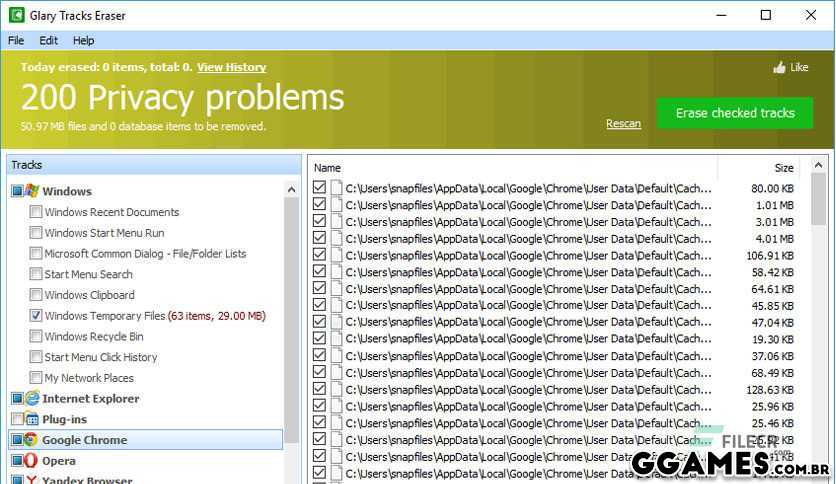The image size is (836, 484).
Task: Click the Windows logo icon in Tracks
Action: pyautogui.click(x=32, y=191)
